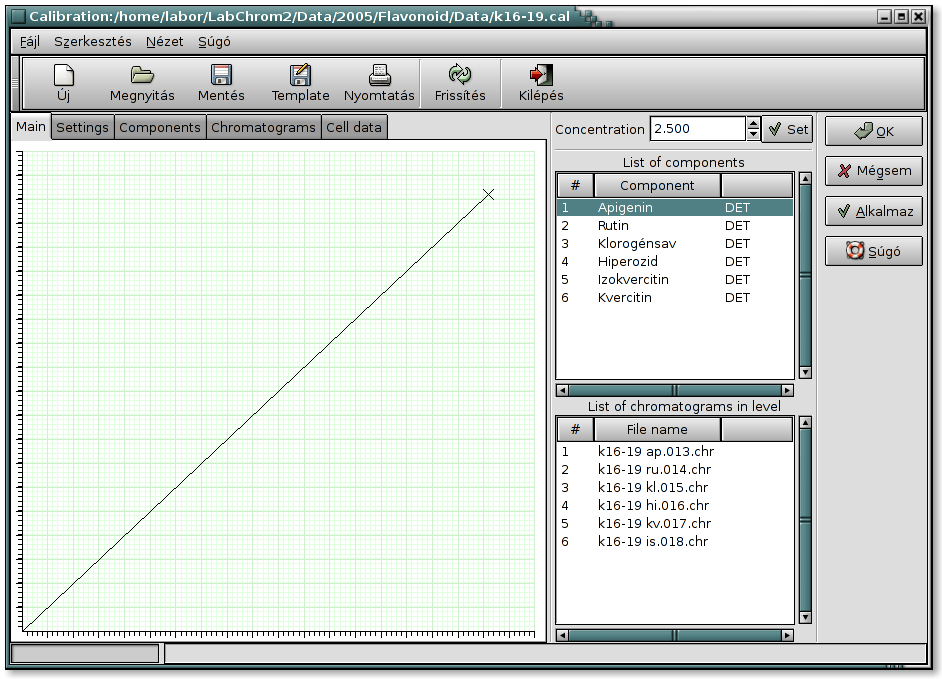942x679 pixels.
Task: Click inside the Concentration input field
Action: (x=697, y=129)
